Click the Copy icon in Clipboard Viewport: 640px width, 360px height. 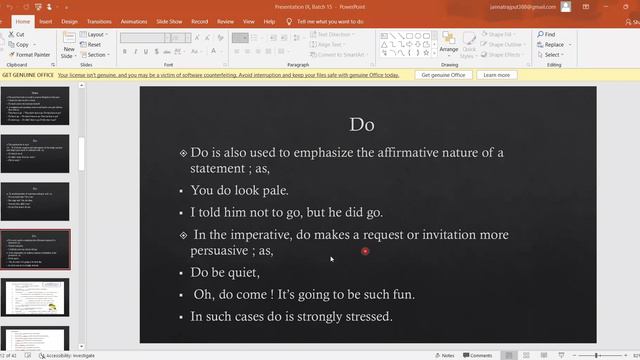(11, 44)
